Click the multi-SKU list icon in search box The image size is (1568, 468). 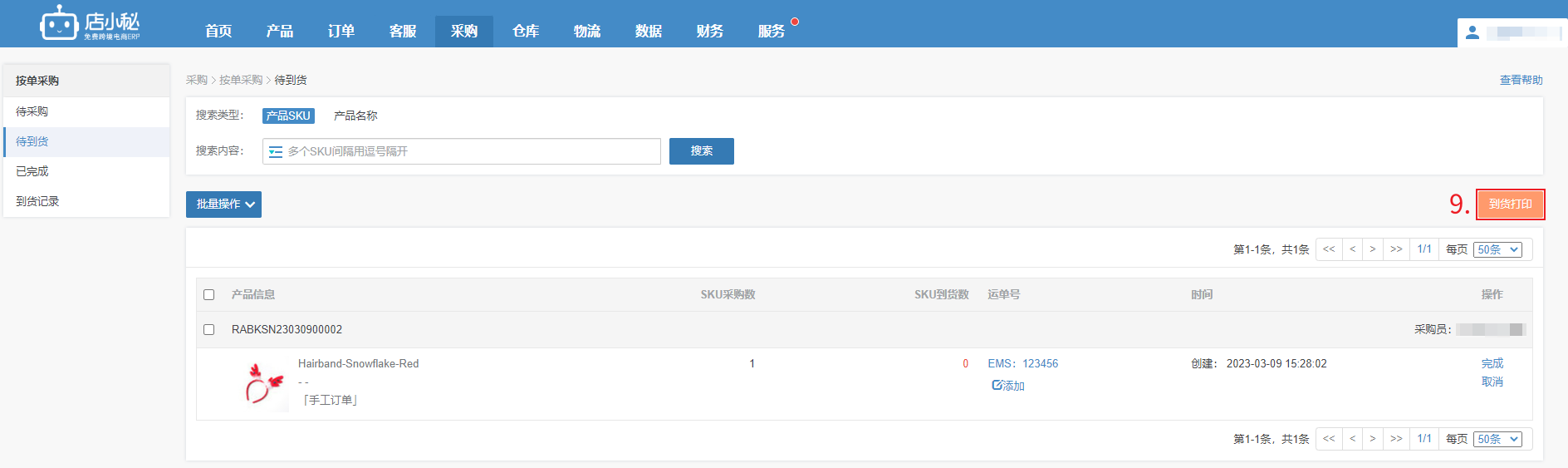[276, 151]
